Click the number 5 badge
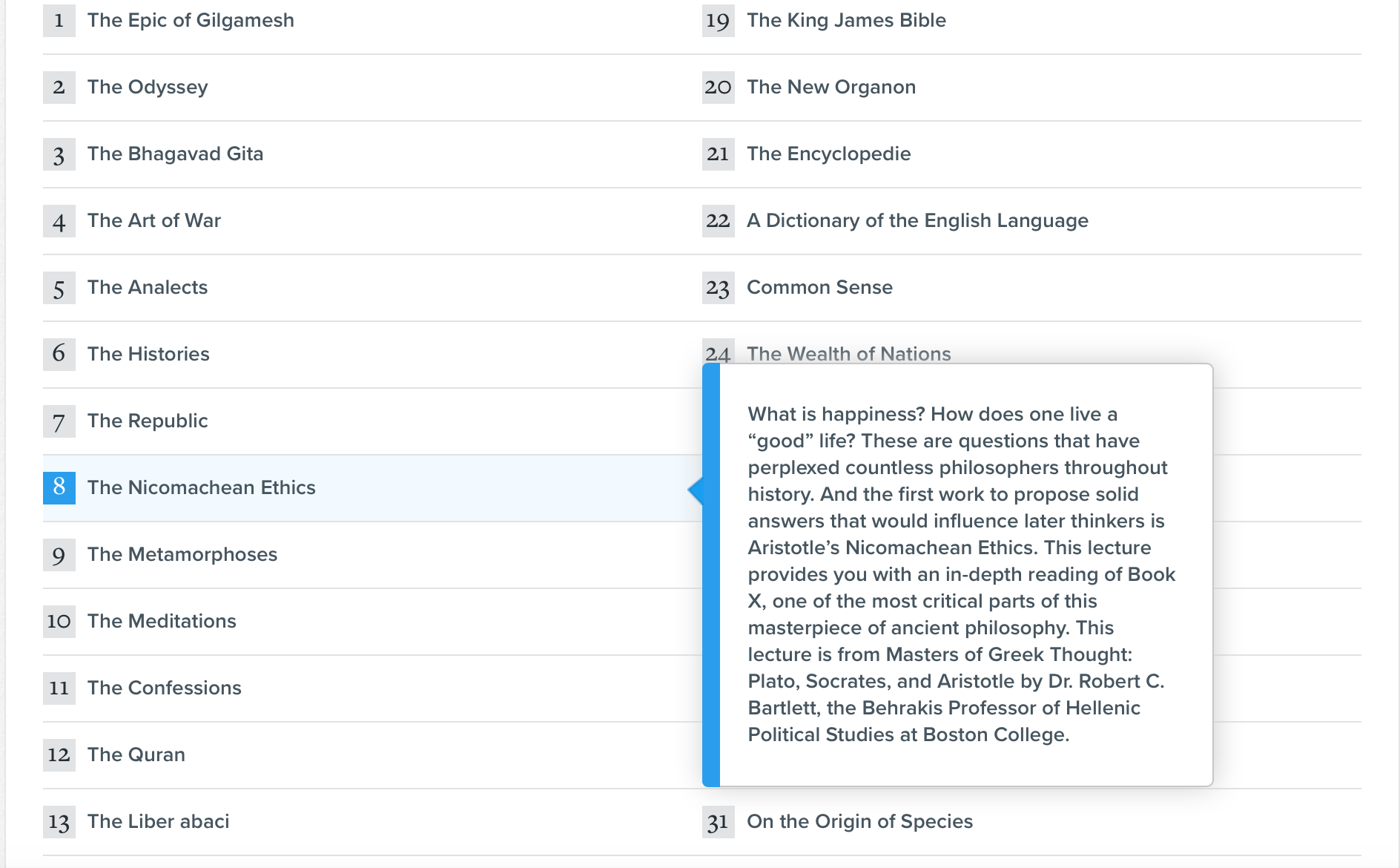 59,288
